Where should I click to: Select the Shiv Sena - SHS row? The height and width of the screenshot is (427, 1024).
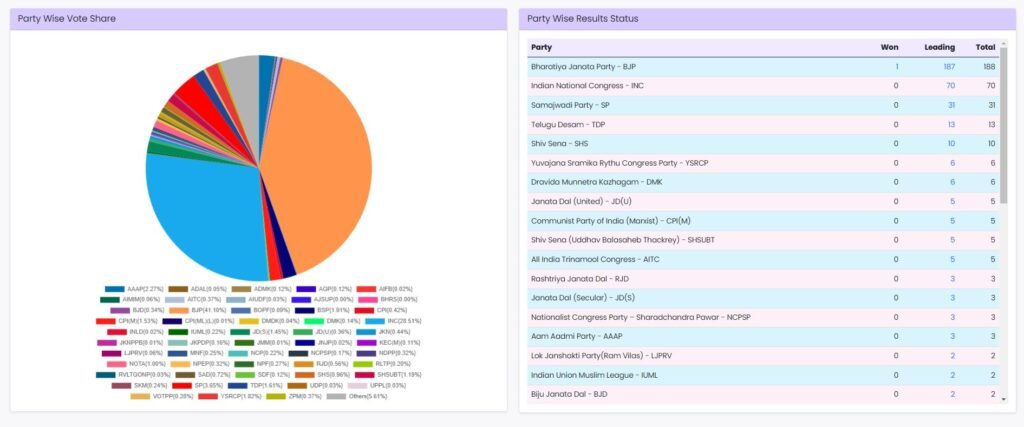coord(700,144)
